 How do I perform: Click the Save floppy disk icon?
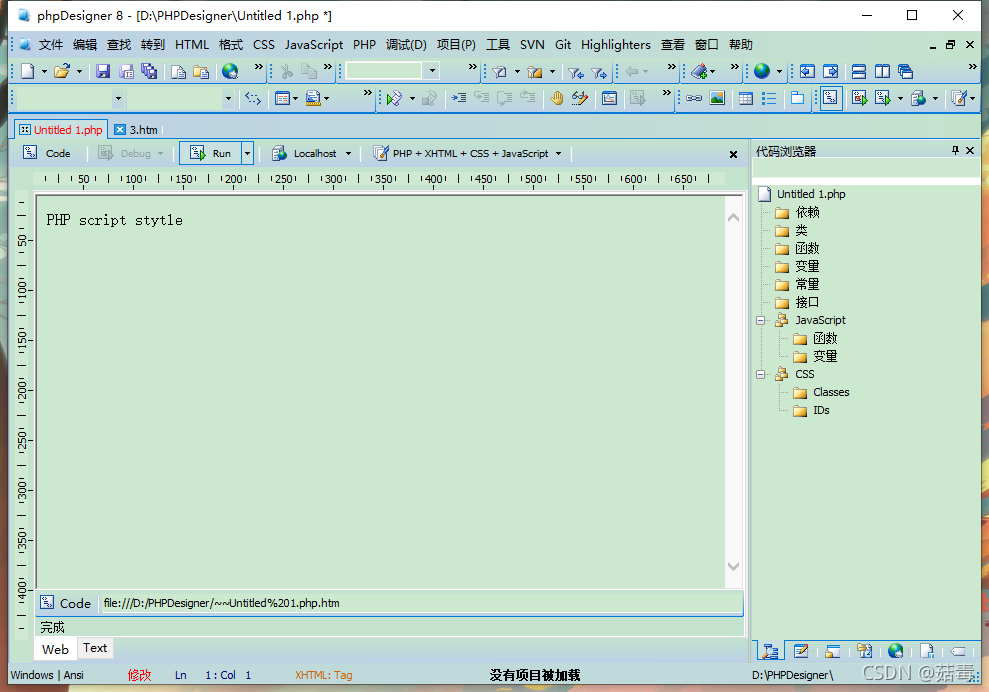click(103, 71)
